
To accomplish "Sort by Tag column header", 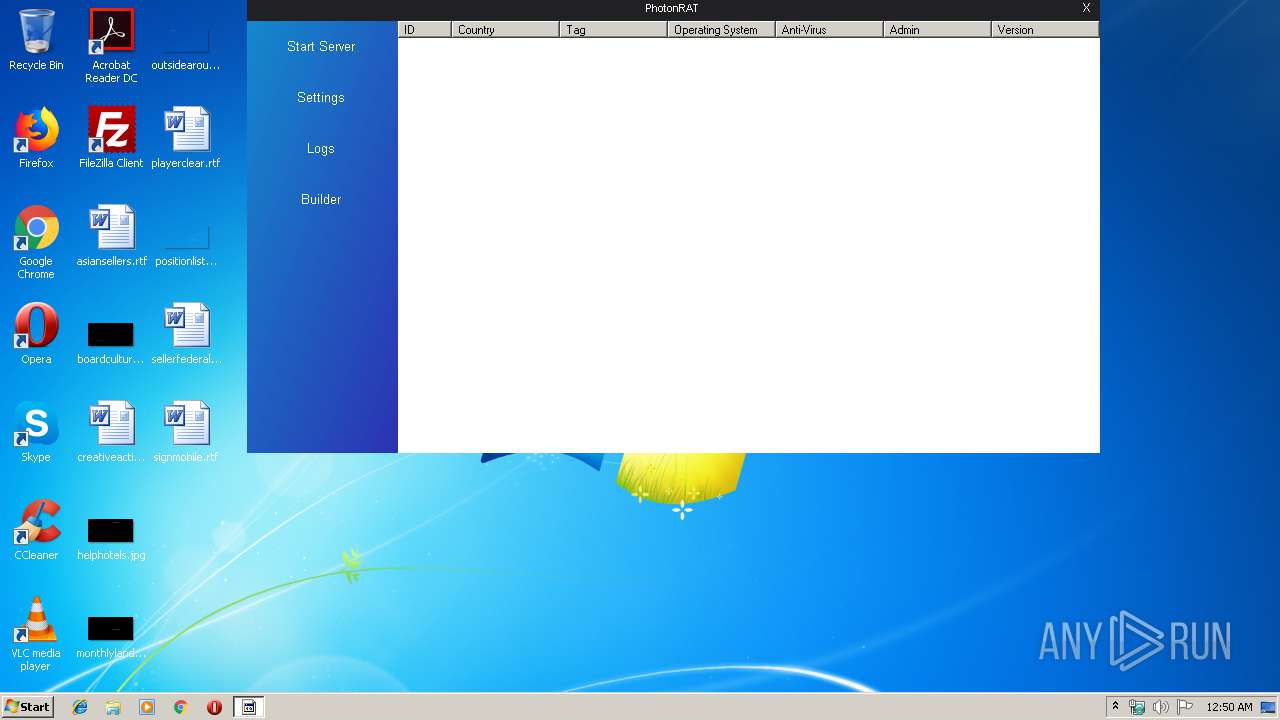I will [614, 30].
